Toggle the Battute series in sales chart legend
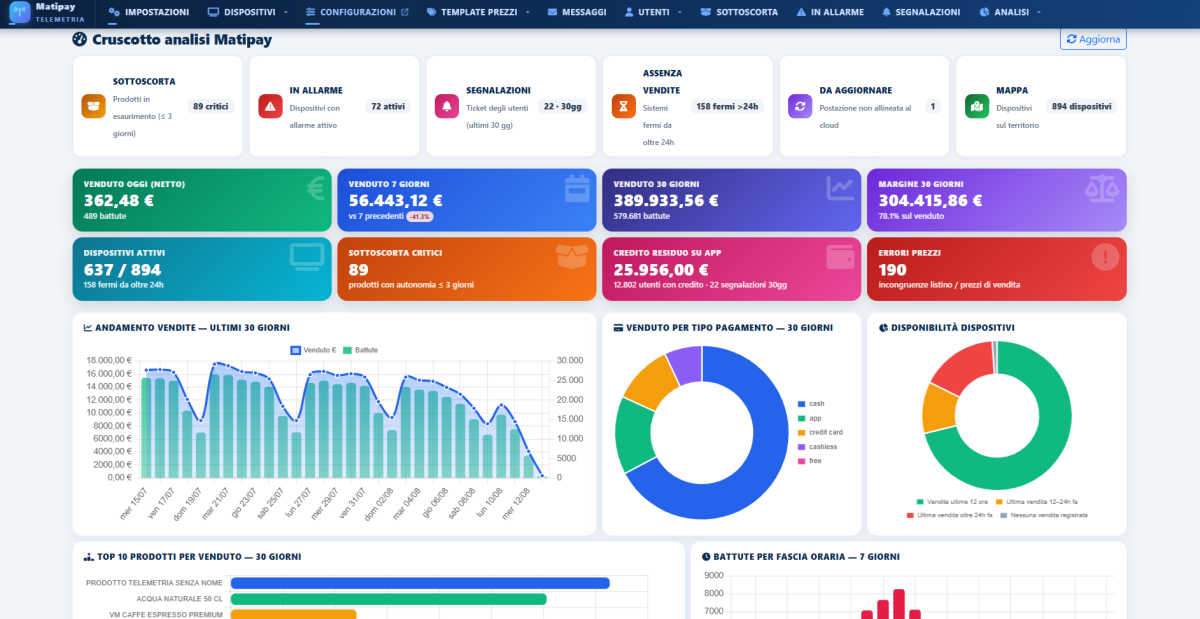Screen dimensions: 1200x619 point(360,350)
